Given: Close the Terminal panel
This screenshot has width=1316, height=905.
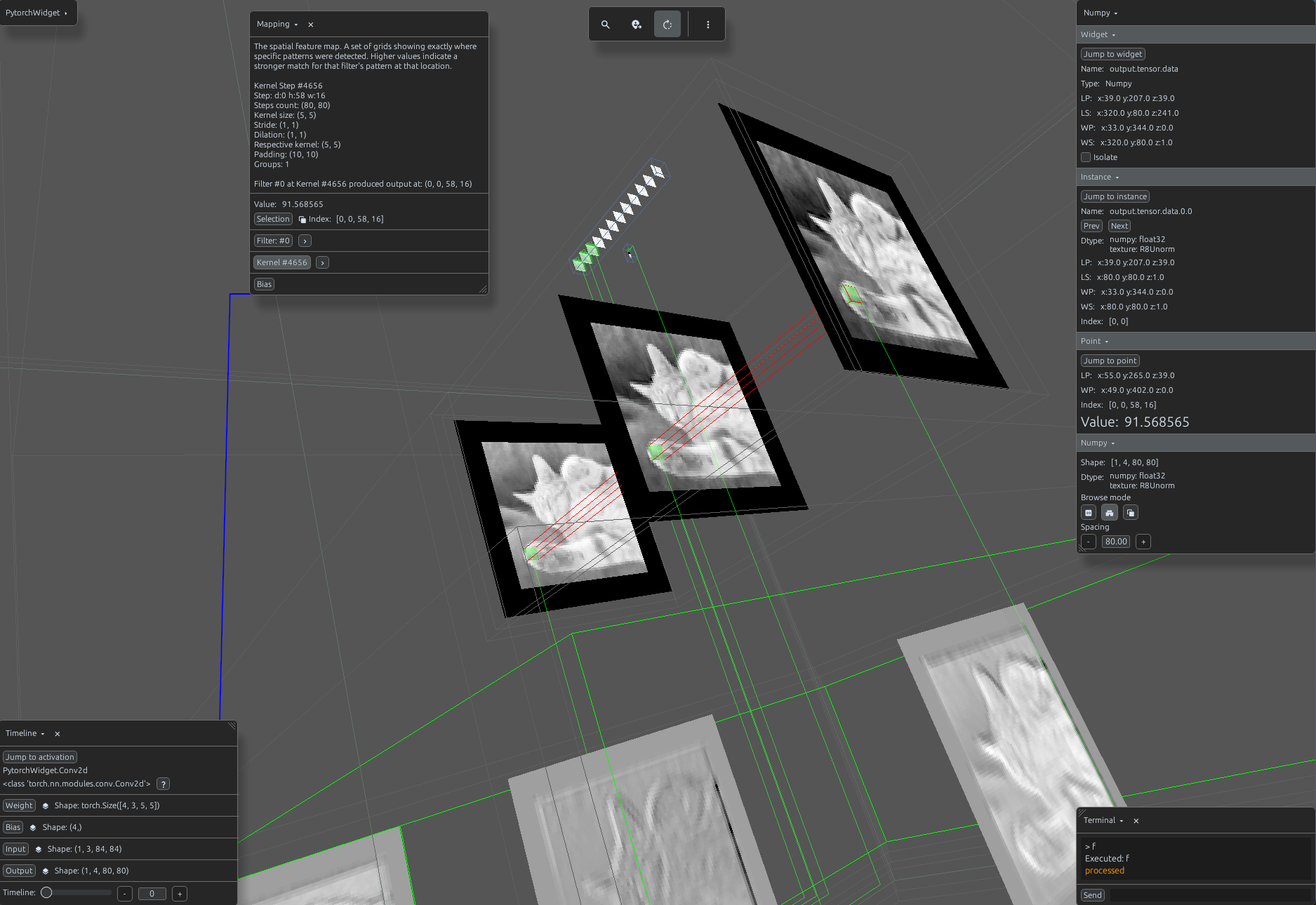Looking at the screenshot, I should coord(1136,821).
